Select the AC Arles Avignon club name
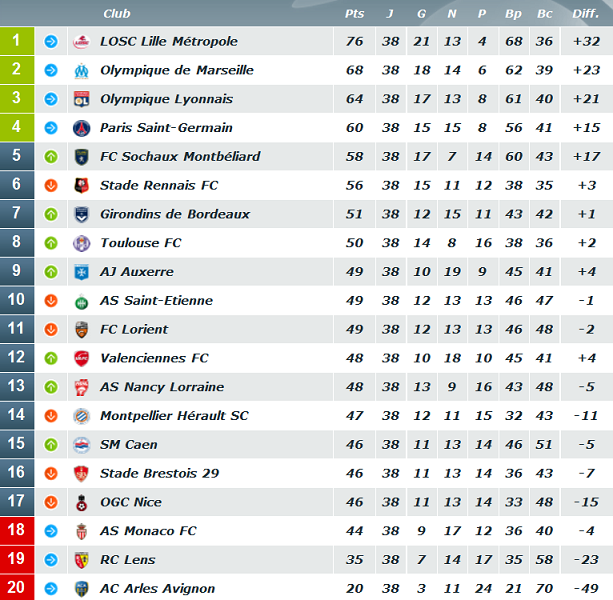This screenshot has width=613, height=600. pos(158,589)
